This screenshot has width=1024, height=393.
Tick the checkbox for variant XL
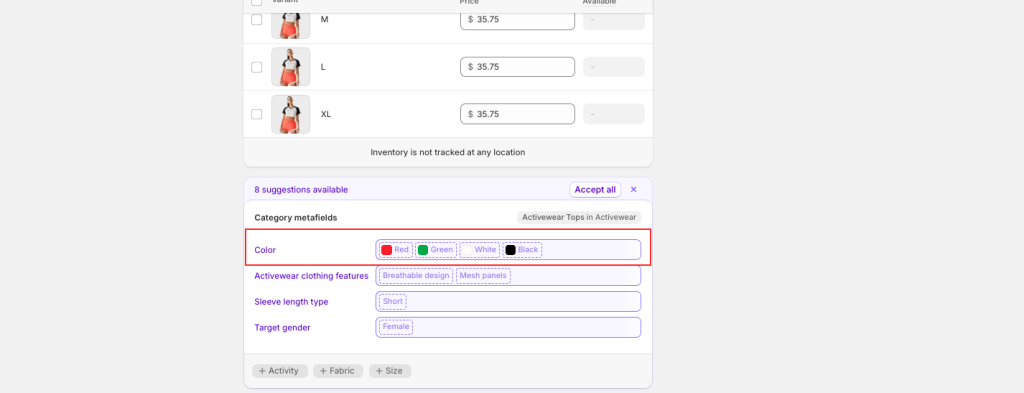[x=257, y=114]
